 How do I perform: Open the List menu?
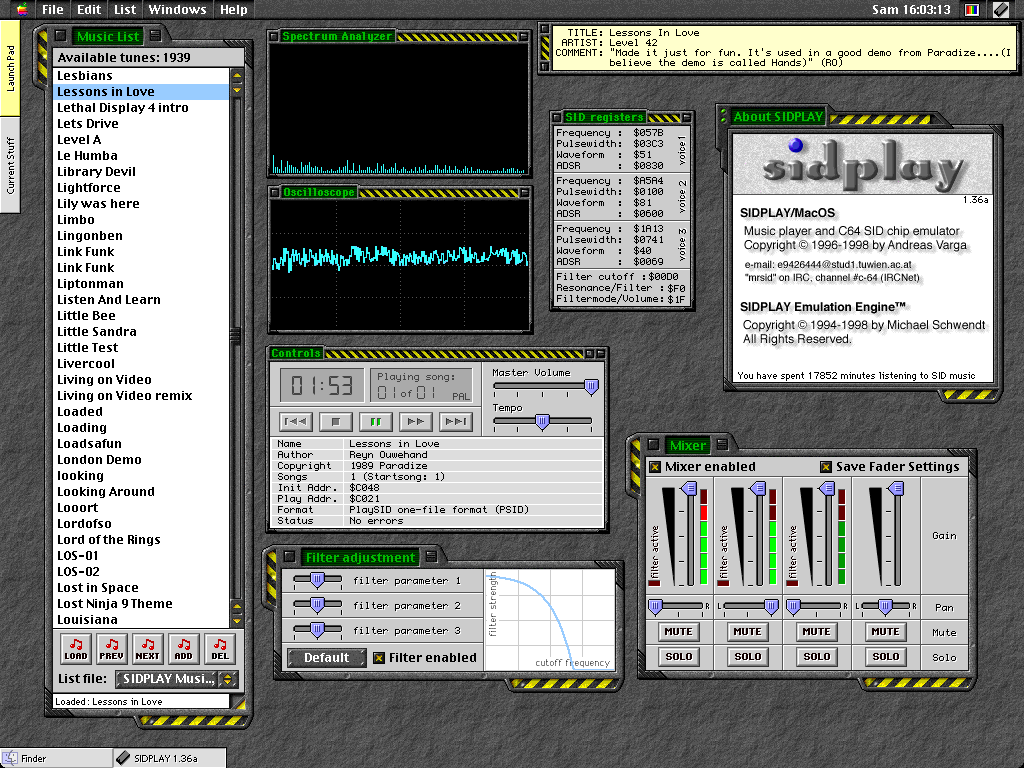click(x=125, y=9)
